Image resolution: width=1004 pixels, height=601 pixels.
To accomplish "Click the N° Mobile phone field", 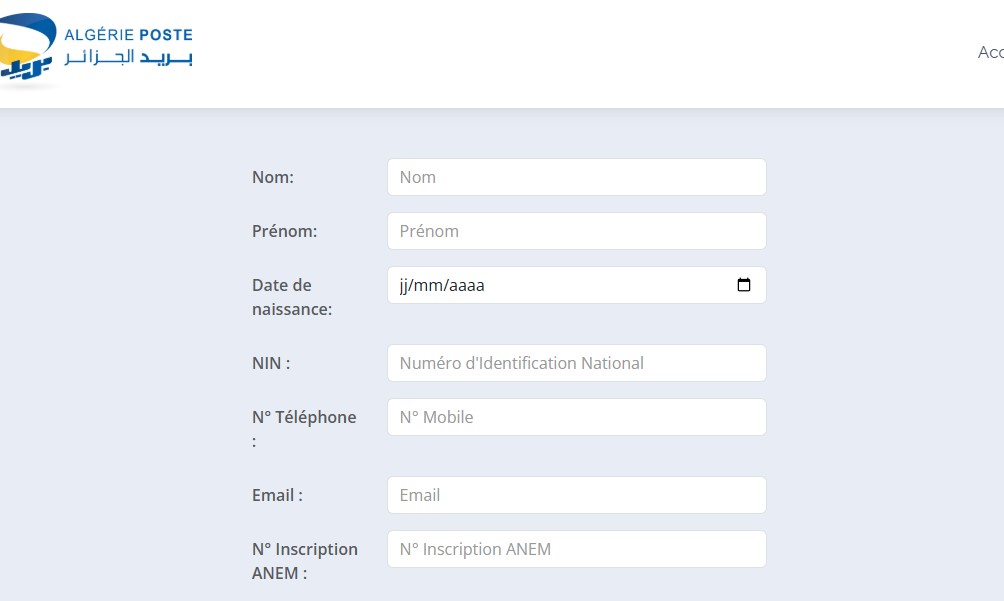I will coord(576,417).
